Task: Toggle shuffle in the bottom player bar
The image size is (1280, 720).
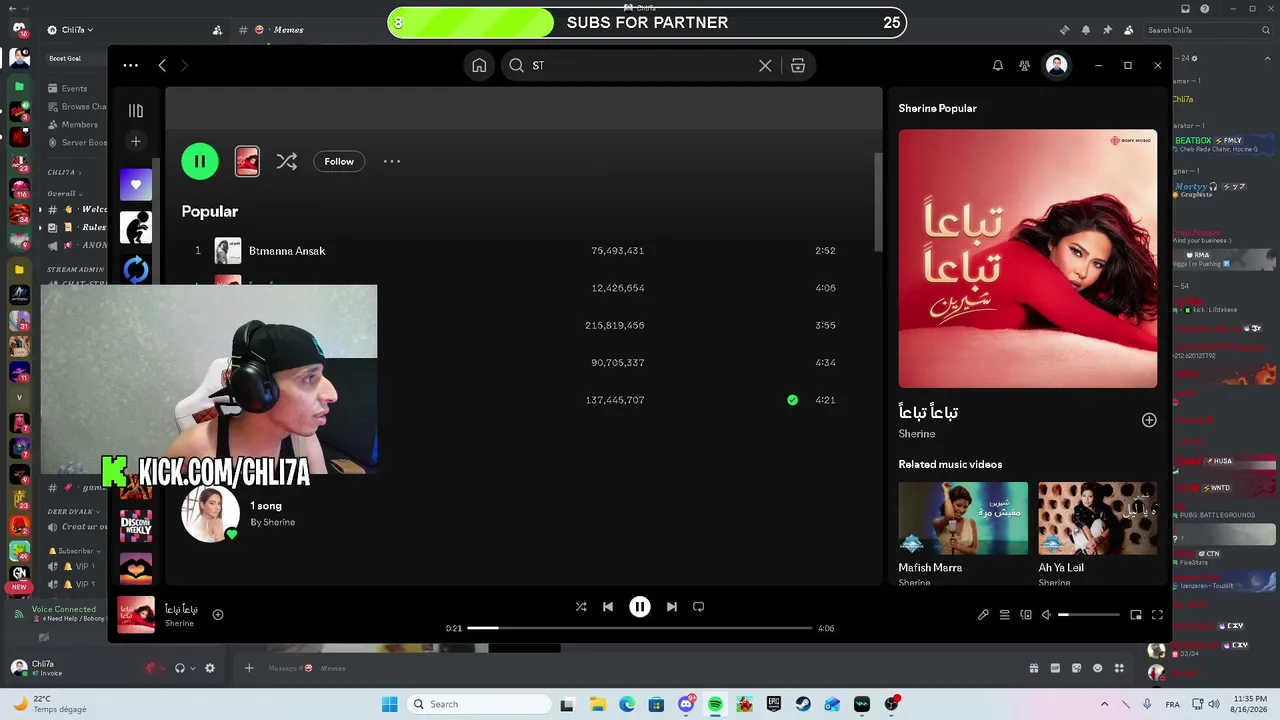Action: click(x=581, y=606)
